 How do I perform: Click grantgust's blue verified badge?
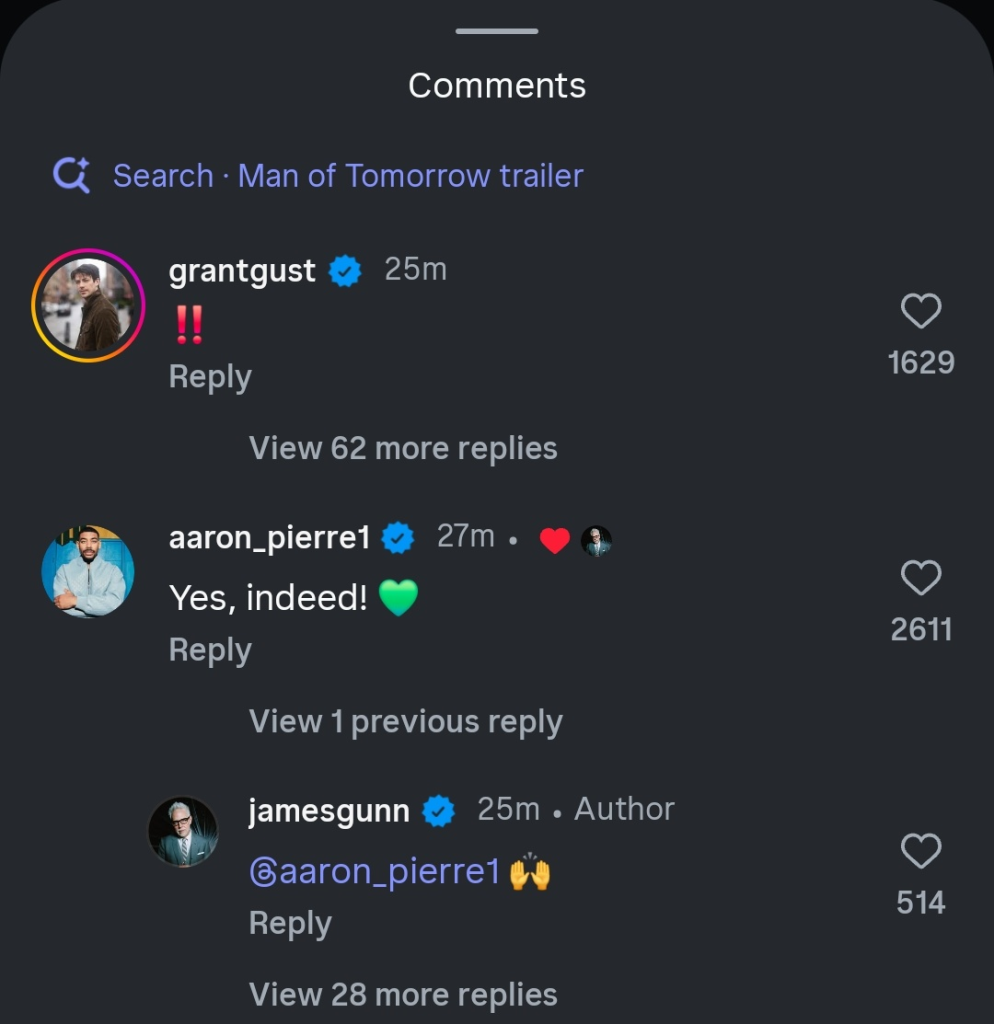pyautogui.click(x=345, y=271)
